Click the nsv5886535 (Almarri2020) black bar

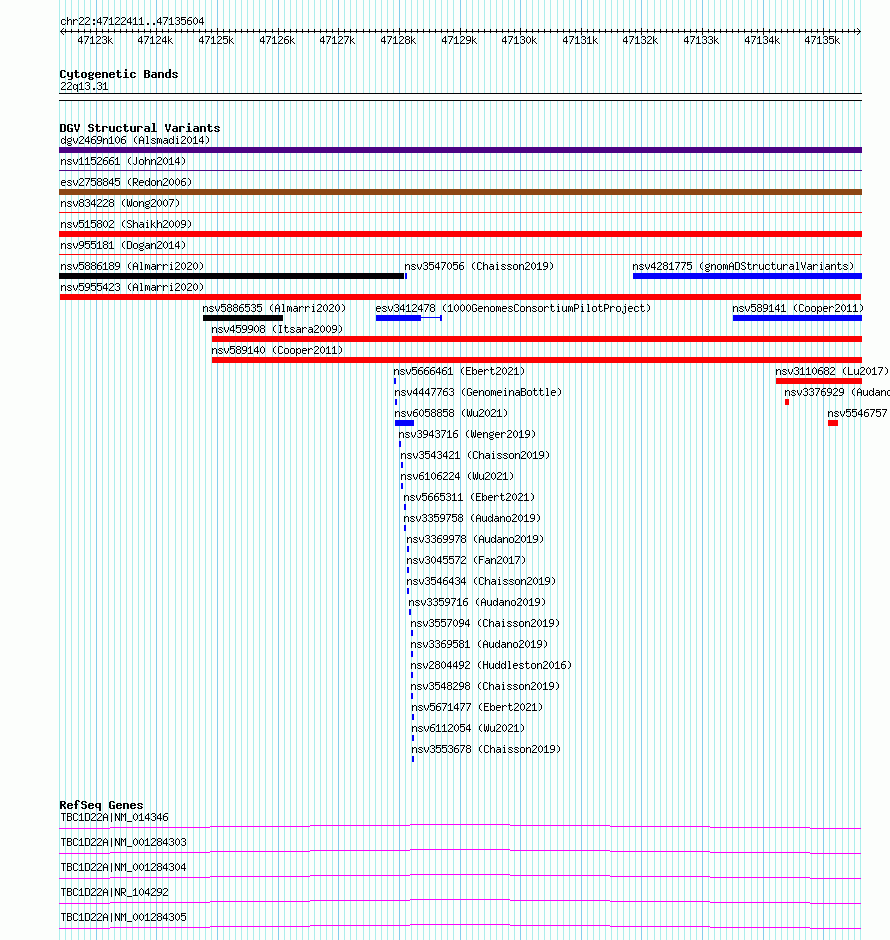(x=243, y=318)
